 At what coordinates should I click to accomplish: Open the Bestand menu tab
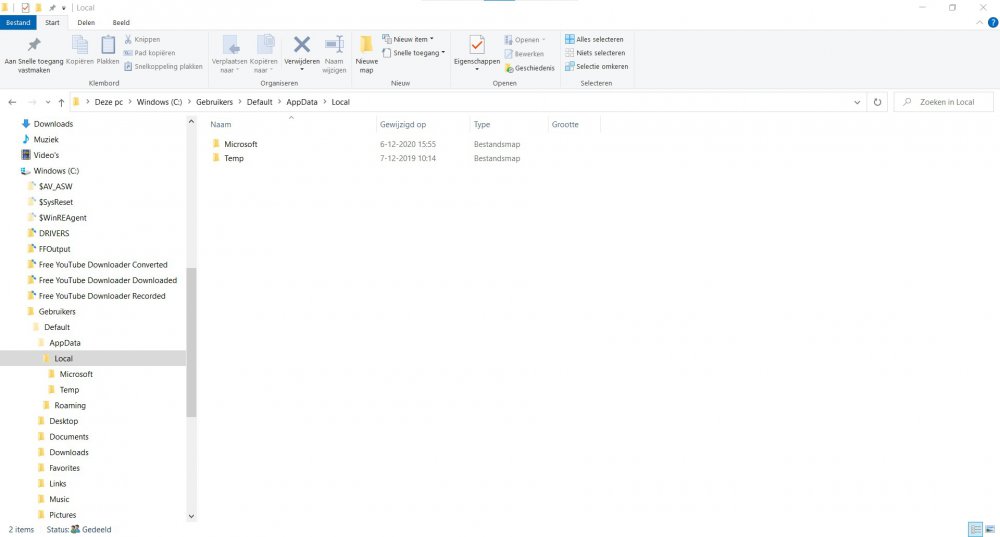[19, 22]
